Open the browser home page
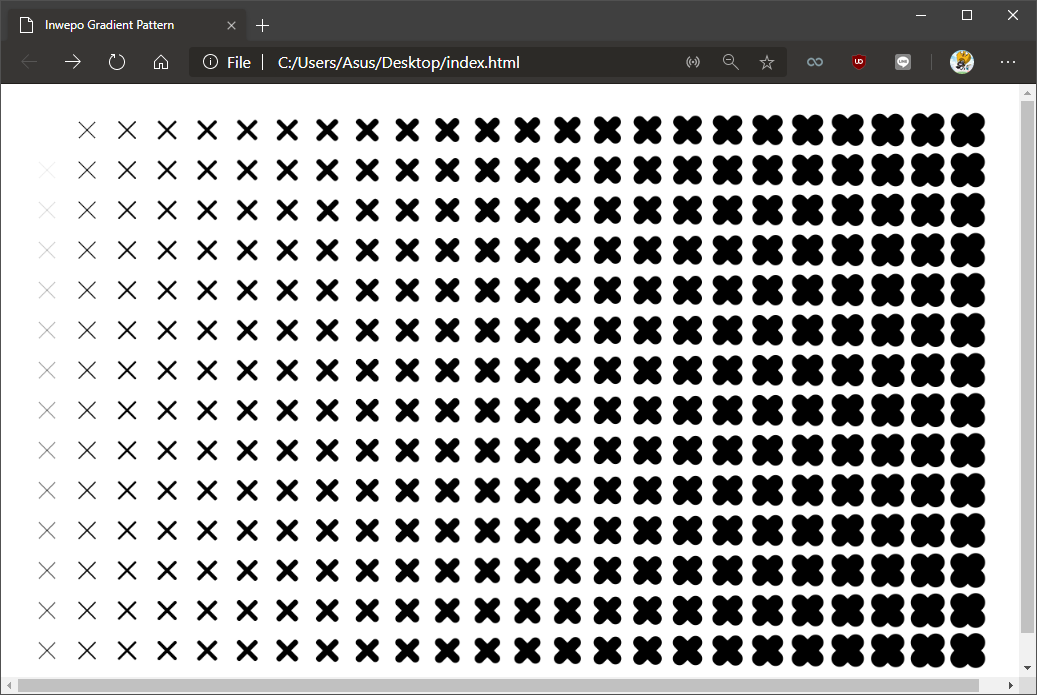The width and height of the screenshot is (1037, 695). (x=160, y=61)
